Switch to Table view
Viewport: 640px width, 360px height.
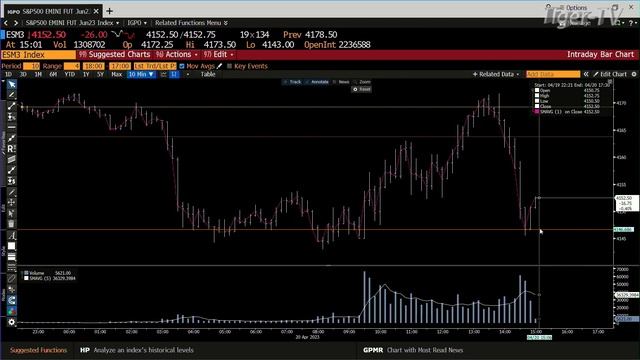[x=208, y=74]
